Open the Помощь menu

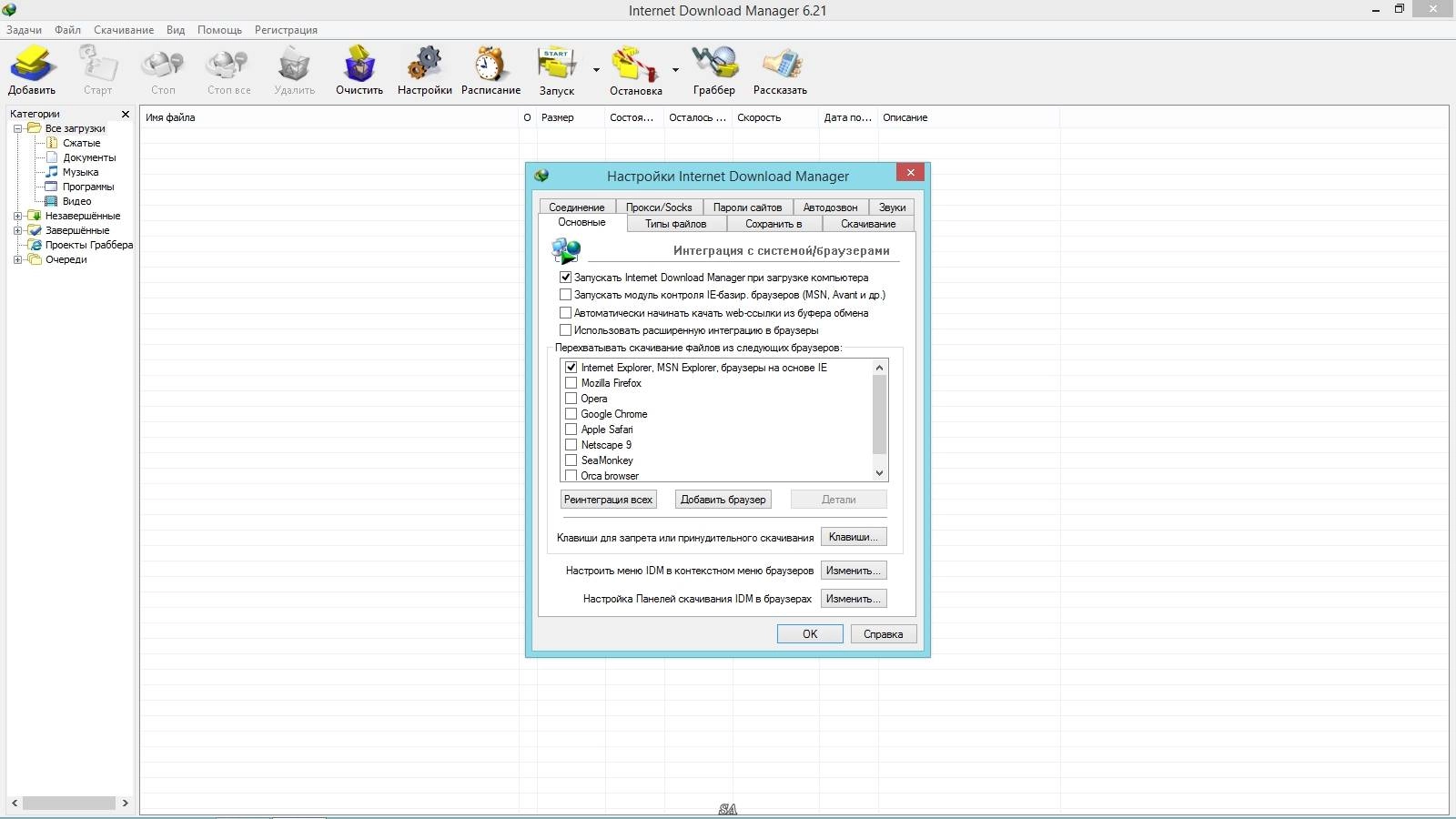click(219, 30)
